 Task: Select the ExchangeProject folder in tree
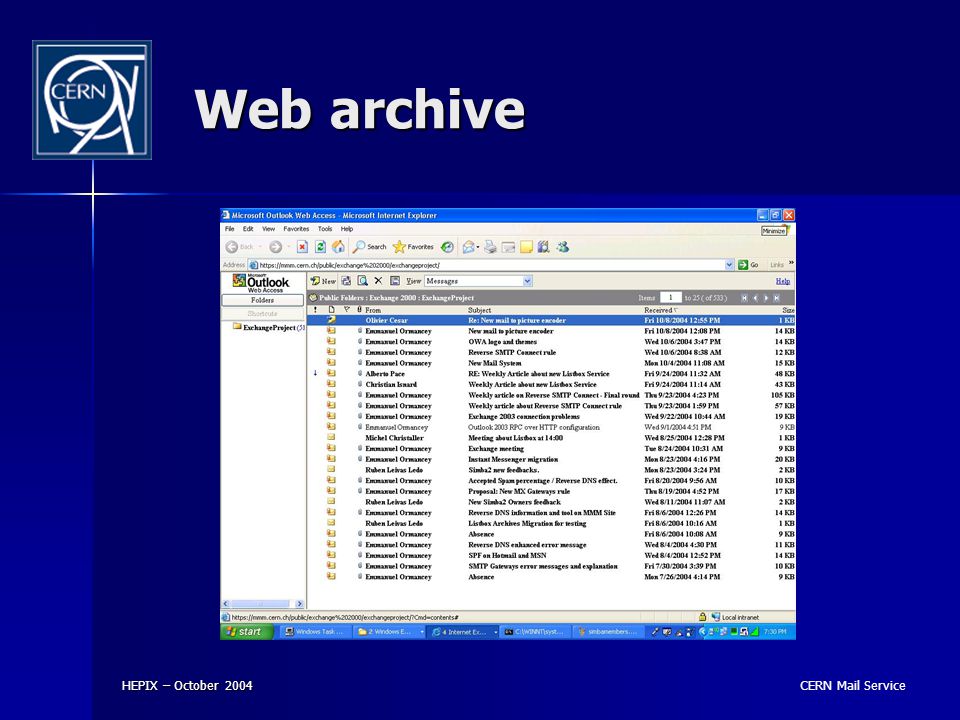pos(269,328)
